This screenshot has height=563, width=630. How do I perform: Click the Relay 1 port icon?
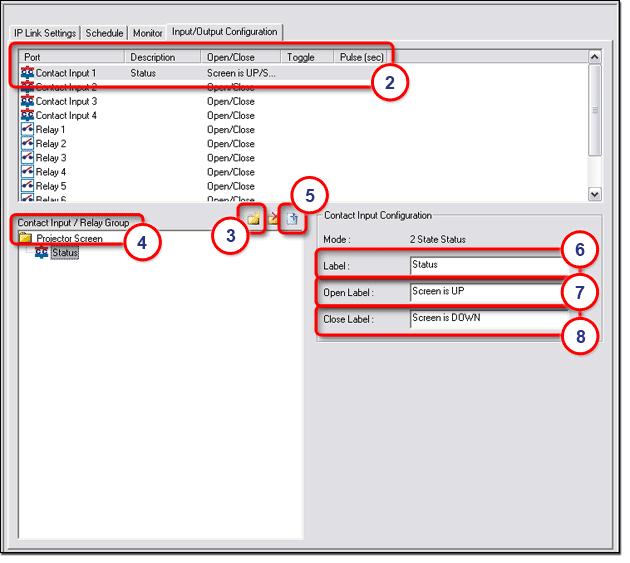coord(27,130)
